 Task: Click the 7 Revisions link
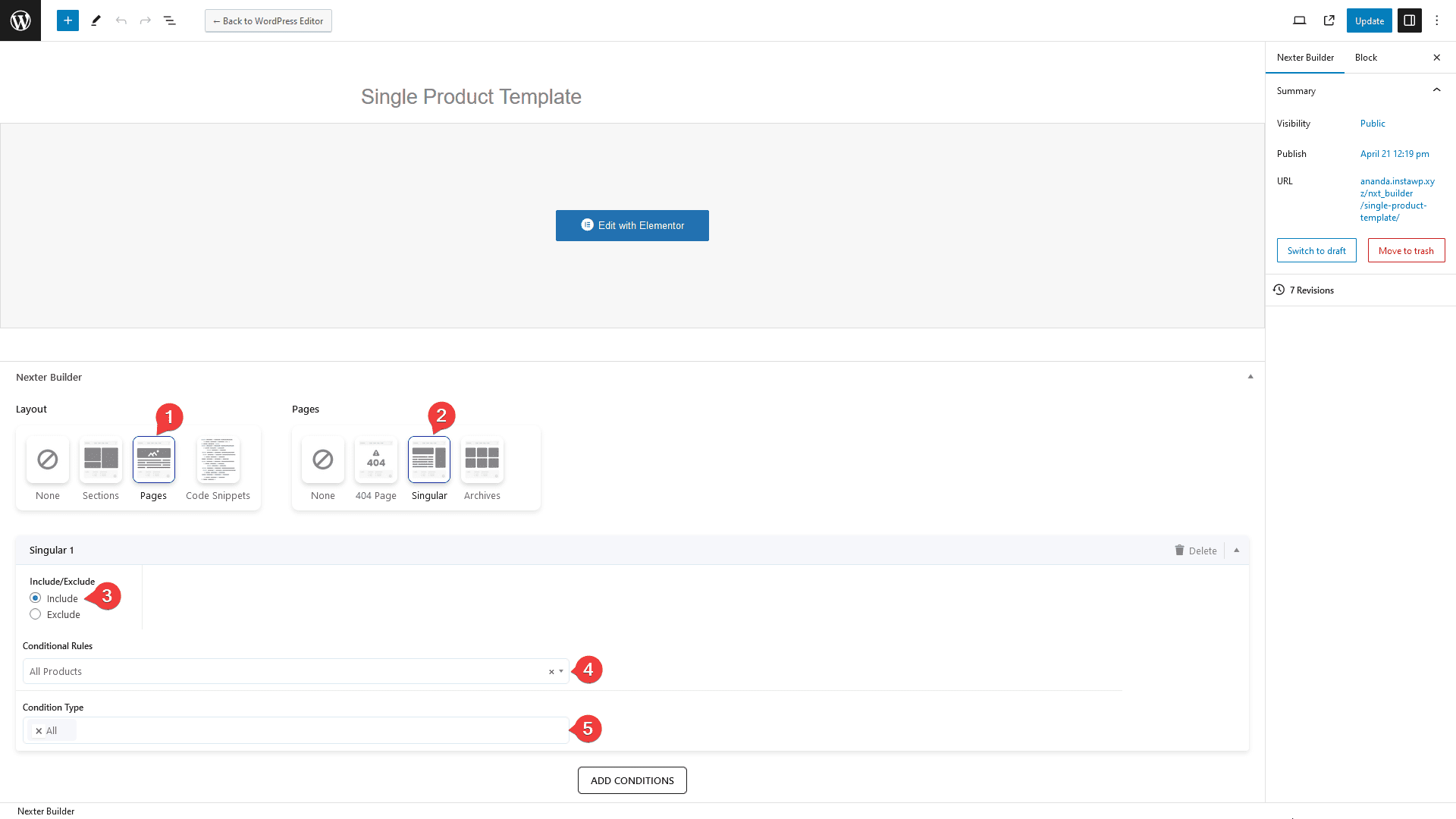tap(1312, 289)
